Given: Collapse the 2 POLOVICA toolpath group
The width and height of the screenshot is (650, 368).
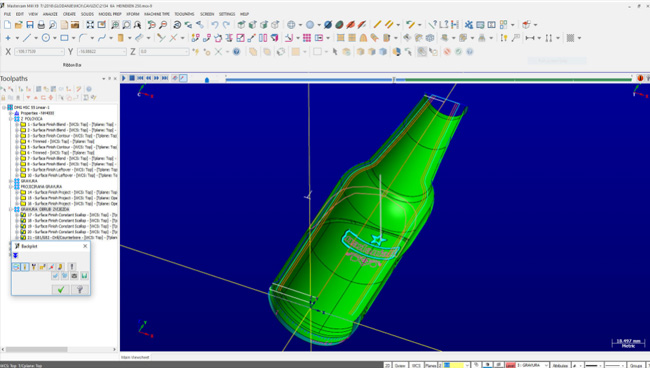Looking at the screenshot, I should (11, 119).
